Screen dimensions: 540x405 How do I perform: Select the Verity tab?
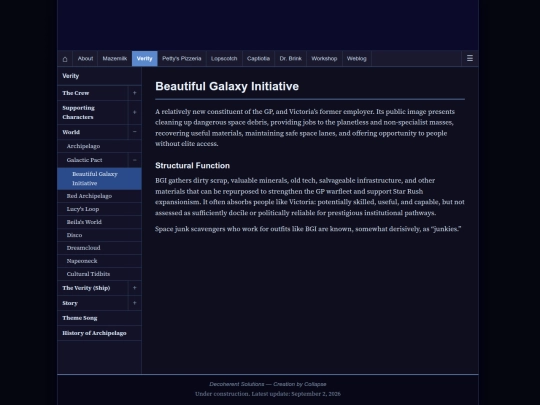(x=145, y=59)
